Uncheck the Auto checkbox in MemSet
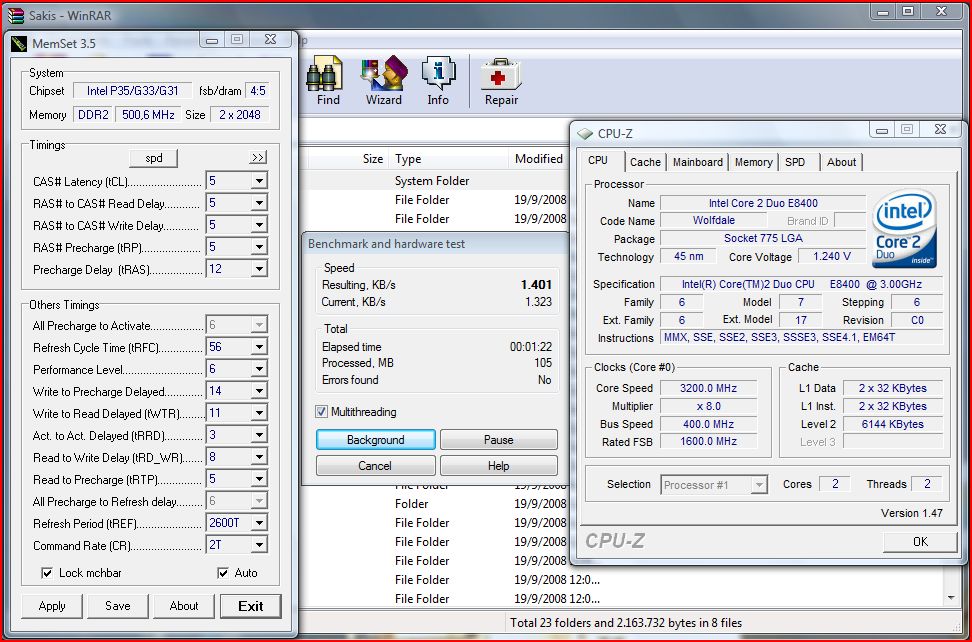The height and width of the screenshot is (642, 972). (x=223, y=573)
